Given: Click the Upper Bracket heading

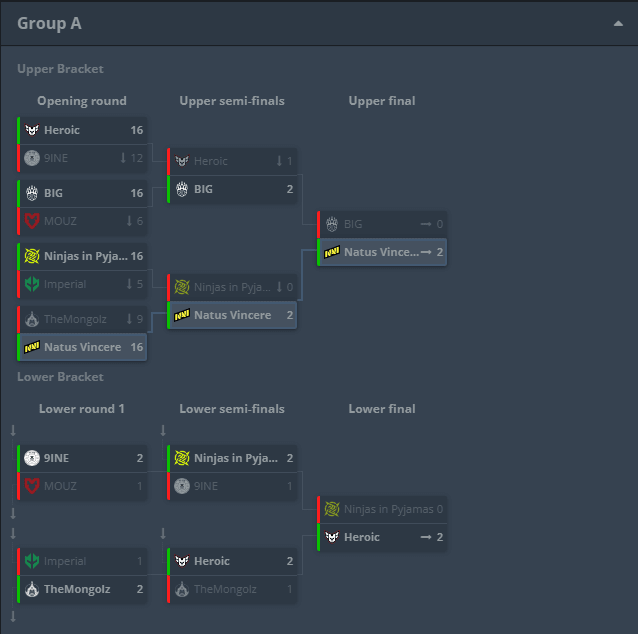Looking at the screenshot, I should point(60,69).
